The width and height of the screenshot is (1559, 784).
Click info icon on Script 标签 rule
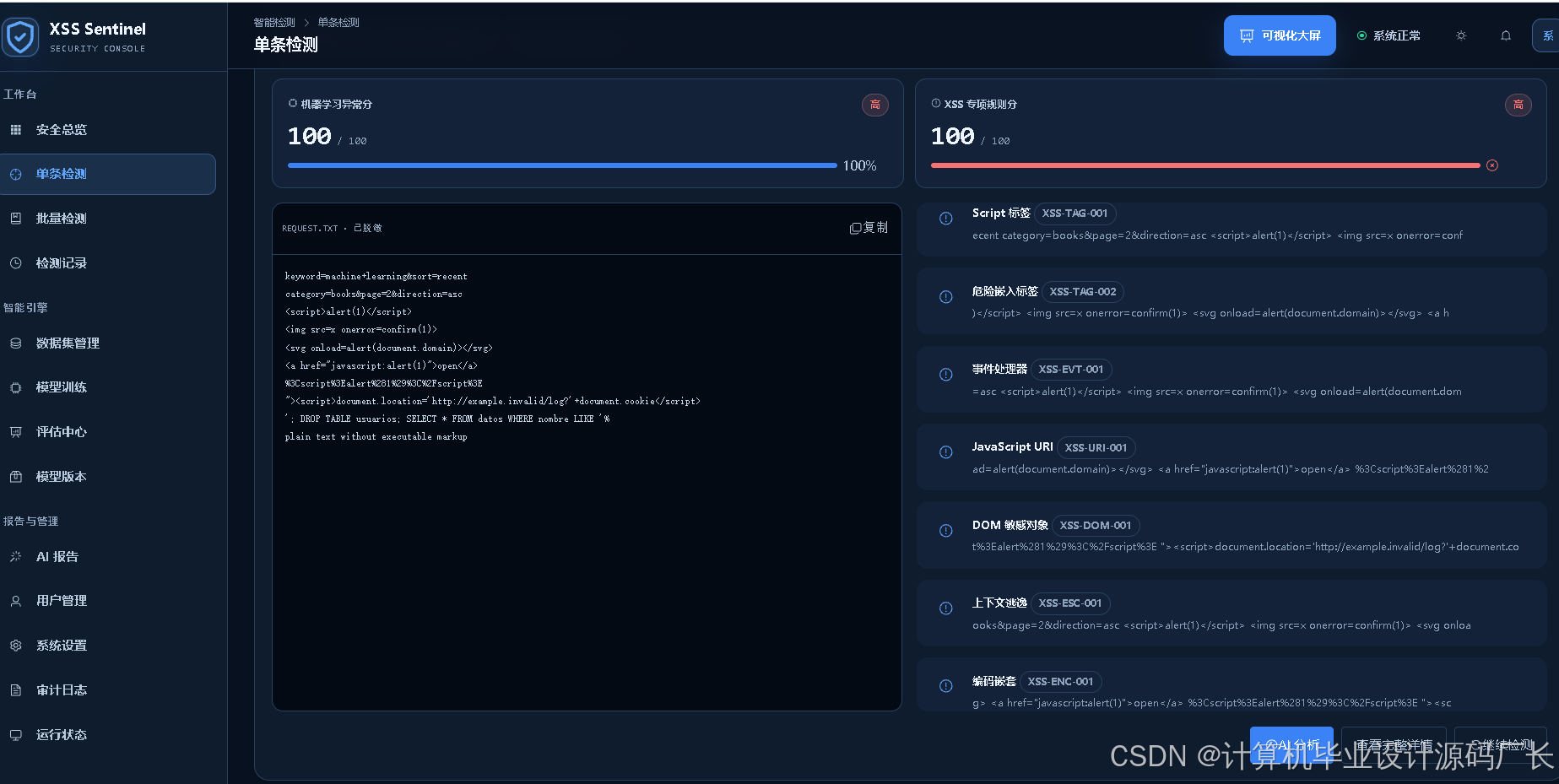click(x=946, y=219)
